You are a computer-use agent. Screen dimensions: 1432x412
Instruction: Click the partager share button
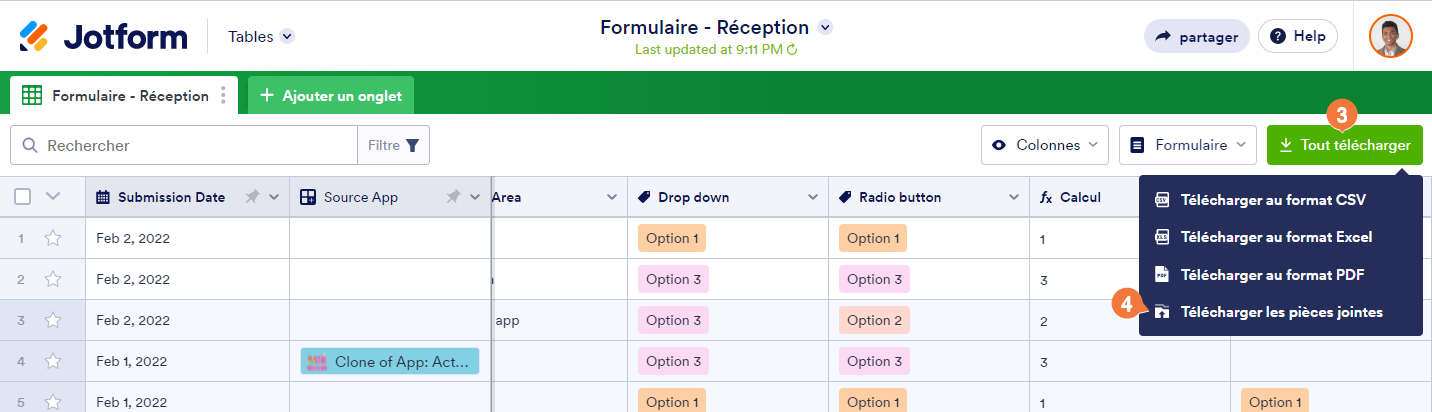tap(1197, 37)
